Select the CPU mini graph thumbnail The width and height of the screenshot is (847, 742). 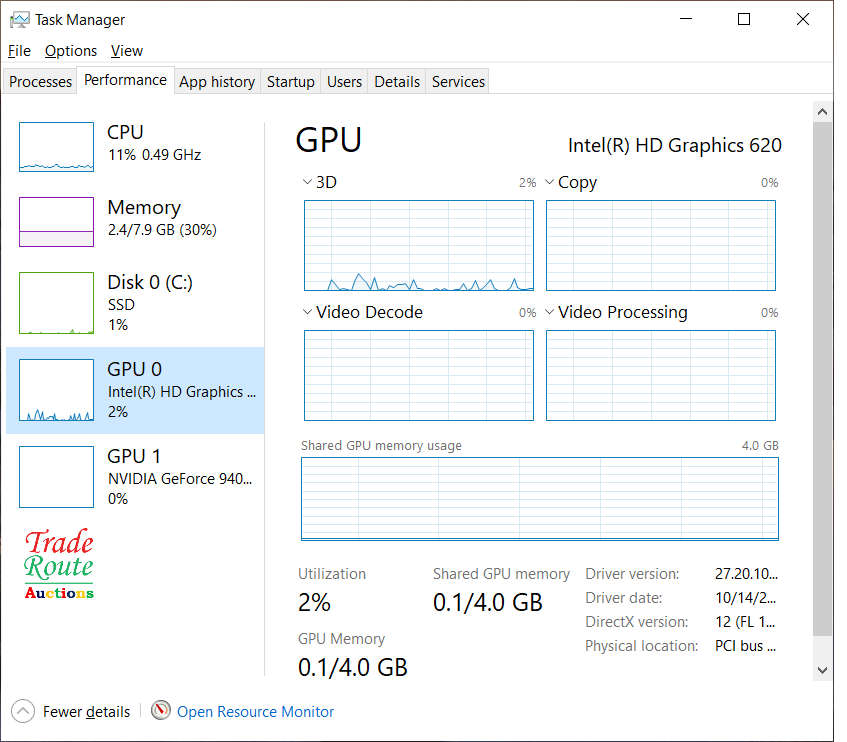(56, 147)
